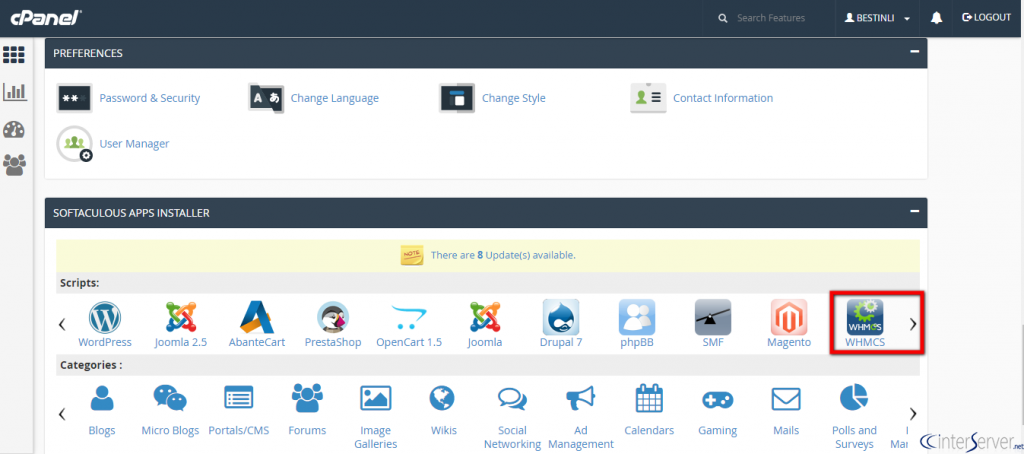Open the Ad Management category icon
Screen dimensions: 1024x454
pyautogui.click(x=581, y=398)
